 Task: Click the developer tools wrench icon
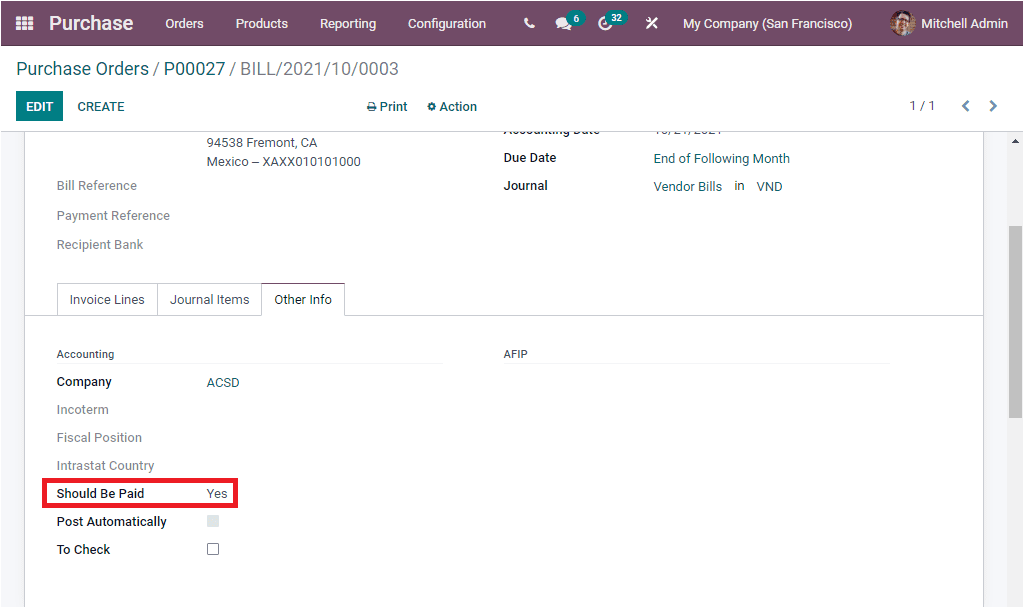[x=652, y=22]
